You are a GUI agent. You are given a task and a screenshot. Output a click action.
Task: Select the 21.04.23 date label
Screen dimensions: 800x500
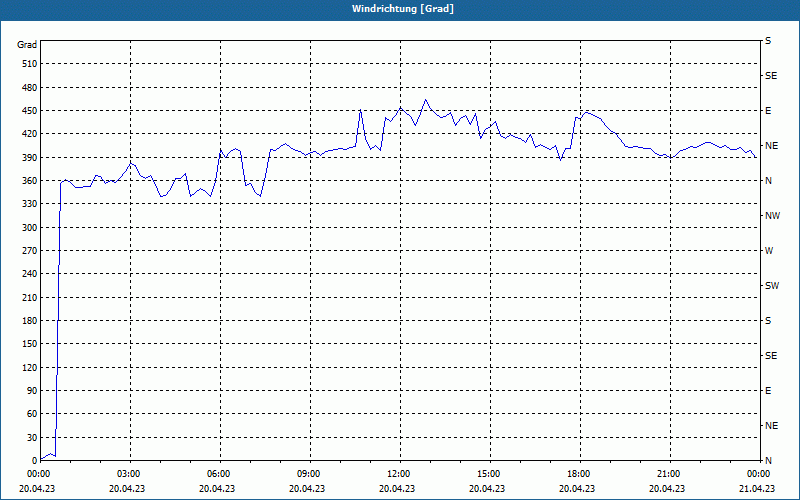click(x=757, y=488)
